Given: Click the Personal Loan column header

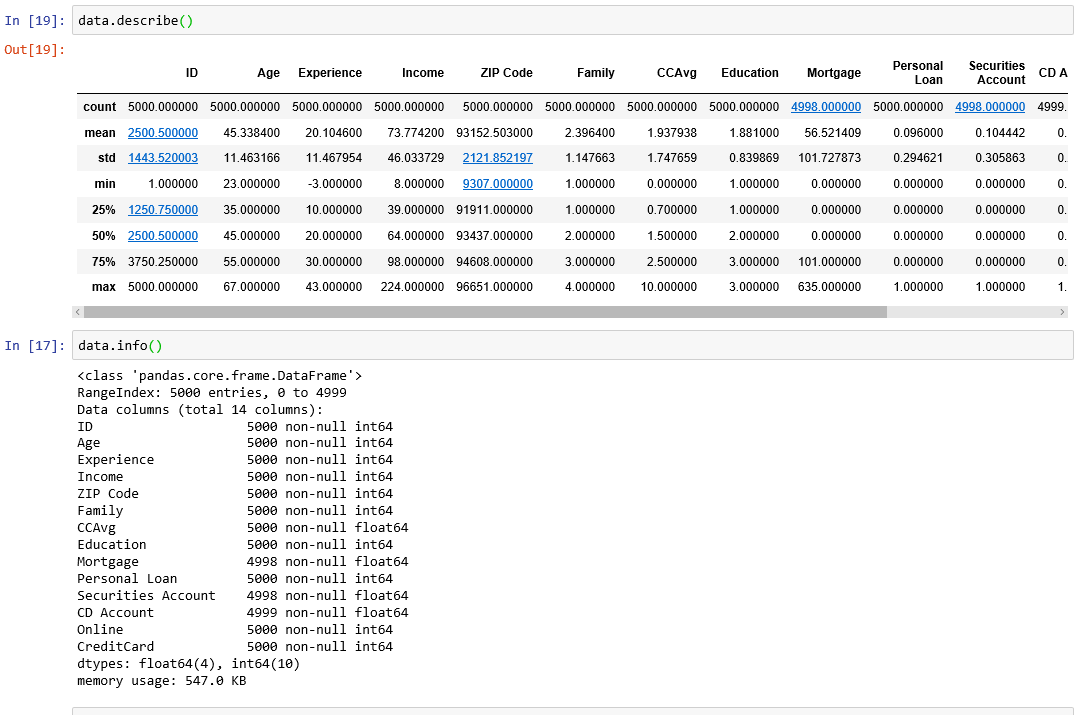Looking at the screenshot, I should pyautogui.click(x=917, y=73).
